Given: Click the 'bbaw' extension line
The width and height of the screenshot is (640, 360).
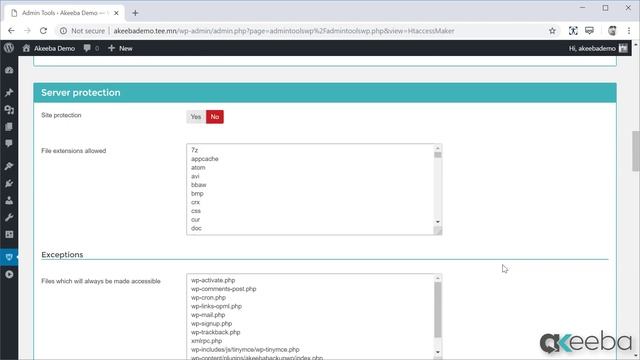Looking at the screenshot, I should 199,185.
